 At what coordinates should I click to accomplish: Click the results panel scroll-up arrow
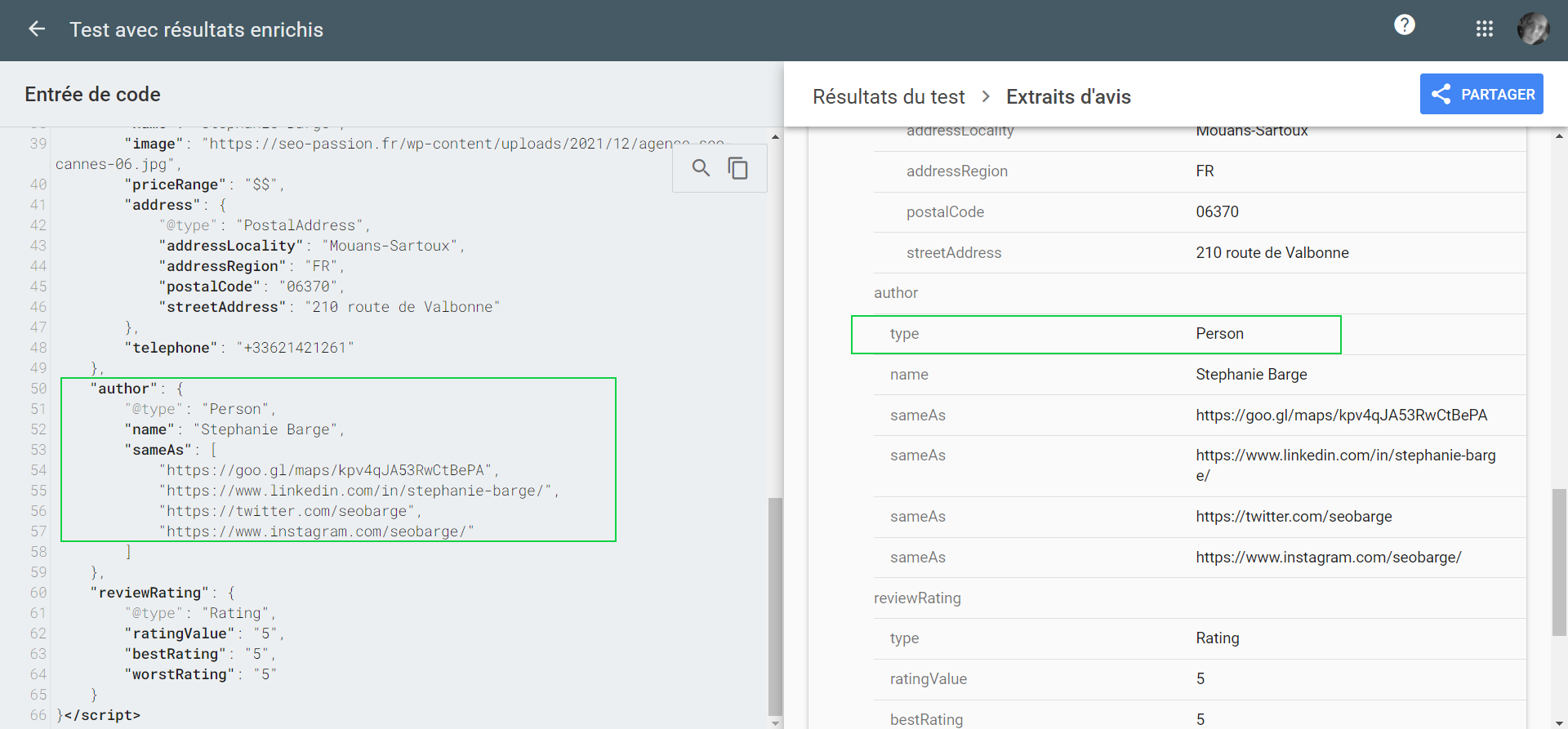click(x=1559, y=136)
